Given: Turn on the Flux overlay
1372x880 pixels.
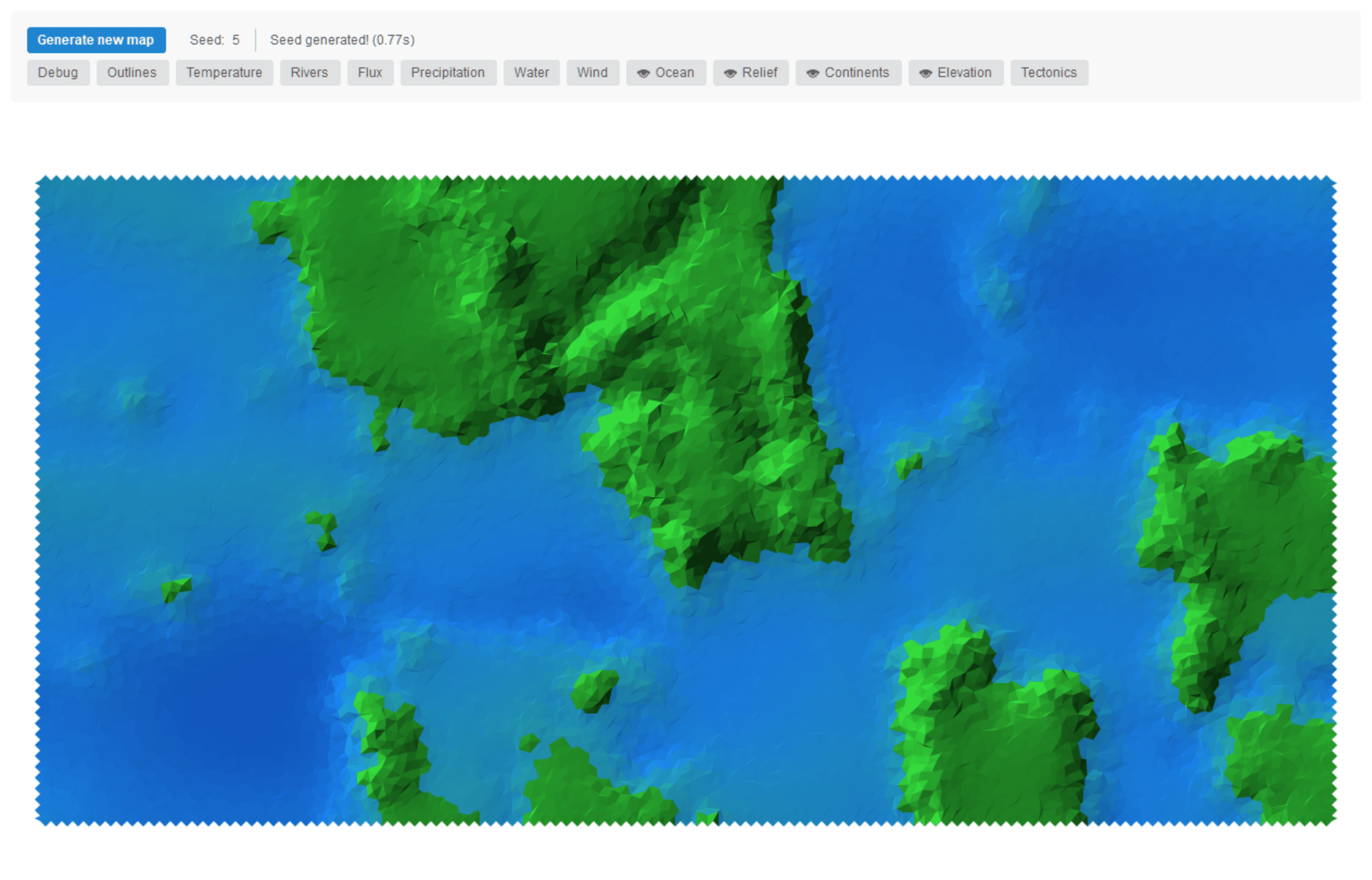Looking at the screenshot, I should tap(370, 72).
